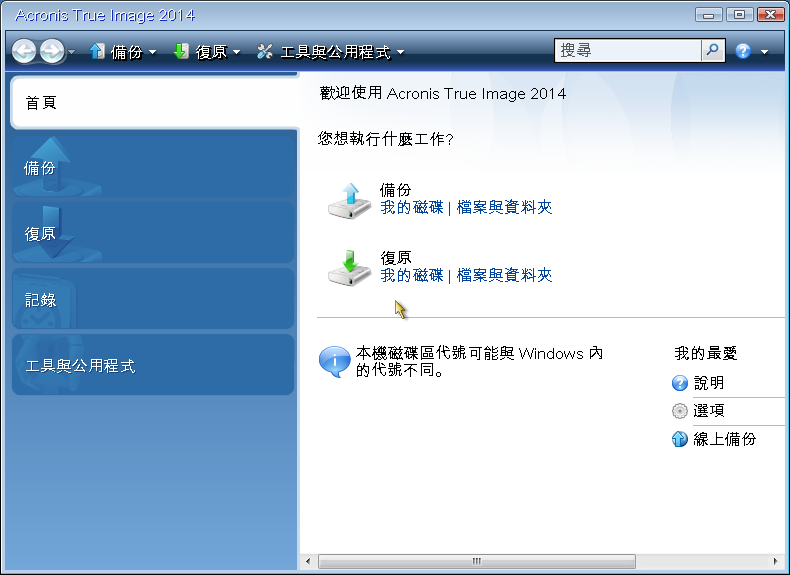Click the scrollbar right arrow
790x575 pixels.
[x=775, y=561]
